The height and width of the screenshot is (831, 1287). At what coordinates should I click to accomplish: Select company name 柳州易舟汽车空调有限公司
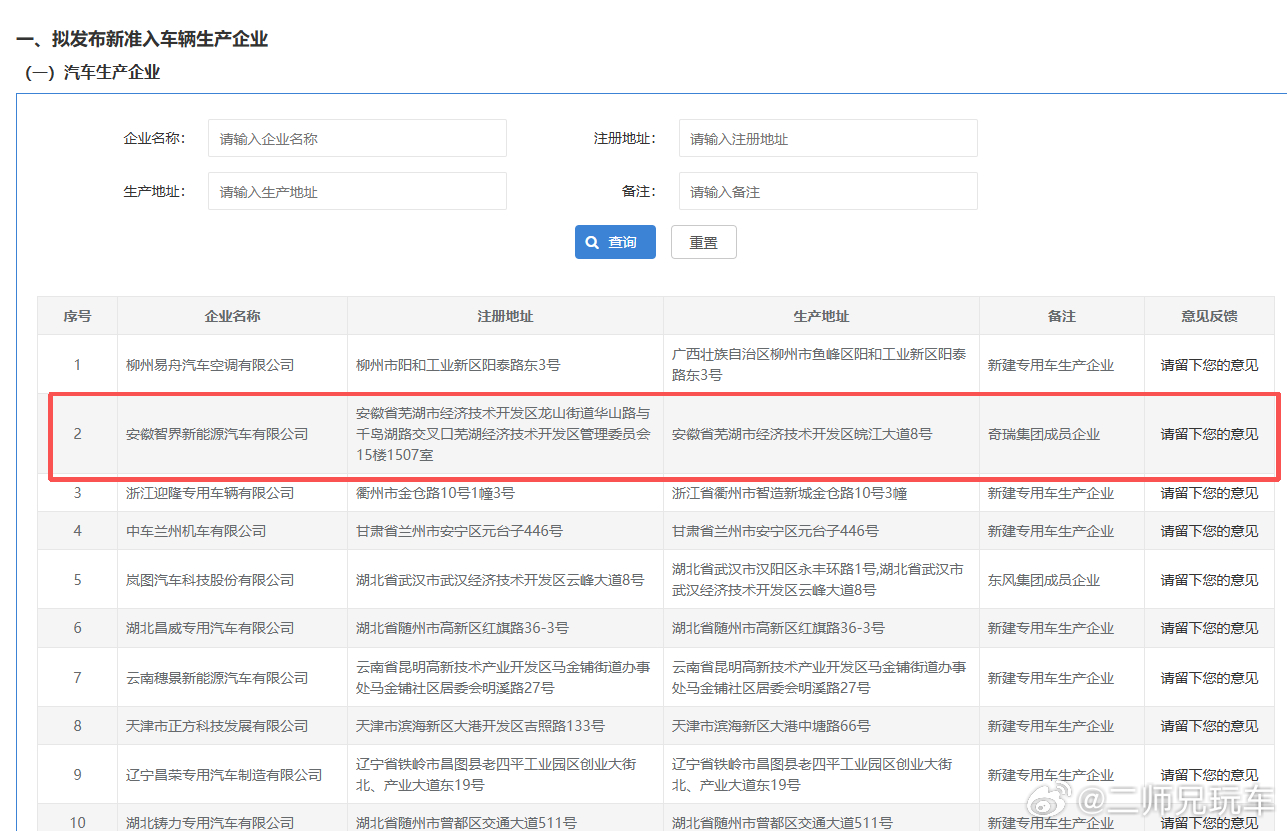pos(210,365)
